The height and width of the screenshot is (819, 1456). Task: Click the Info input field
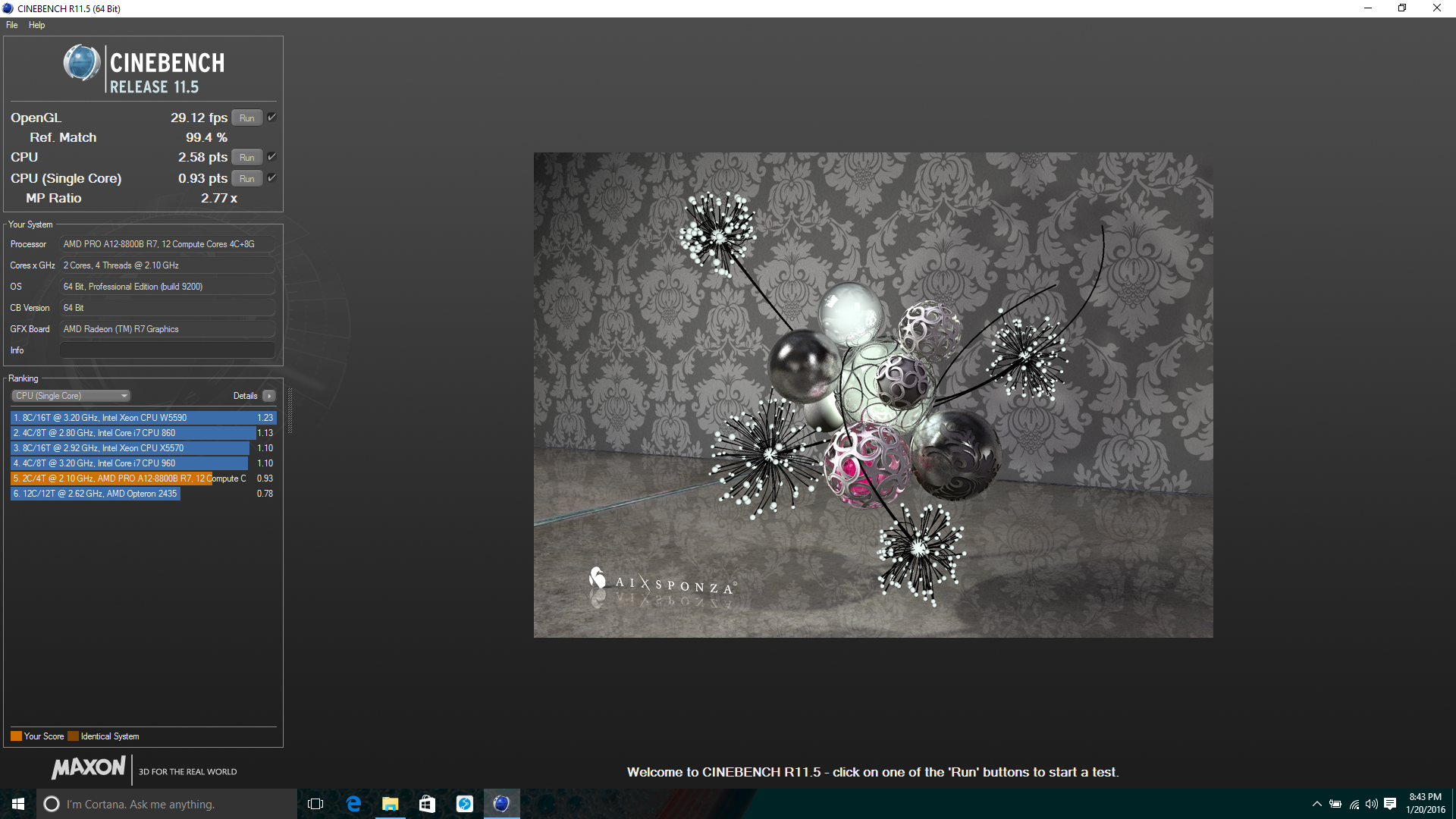(x=167, y=350)
